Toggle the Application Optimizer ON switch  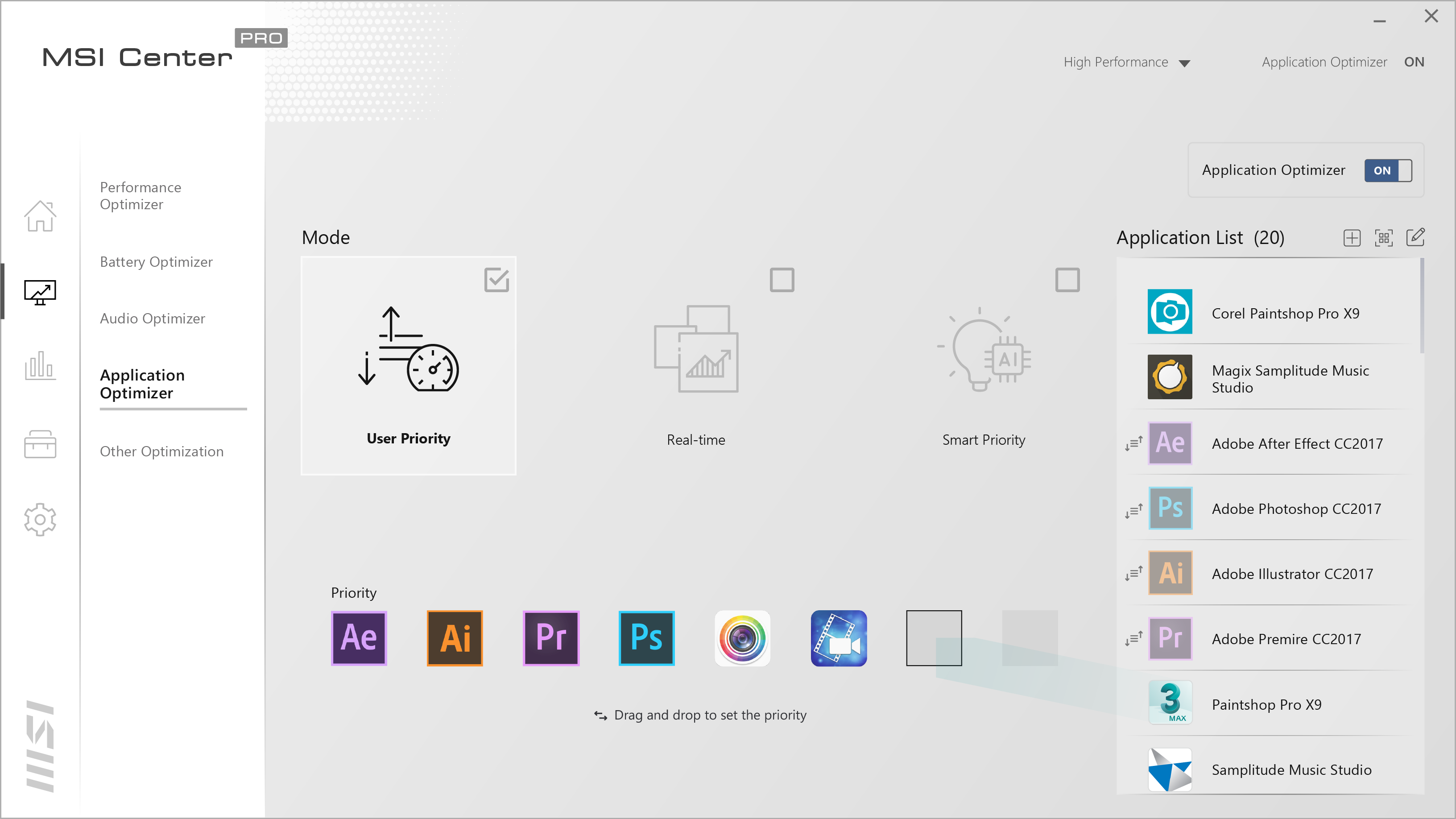[1388, 170]
